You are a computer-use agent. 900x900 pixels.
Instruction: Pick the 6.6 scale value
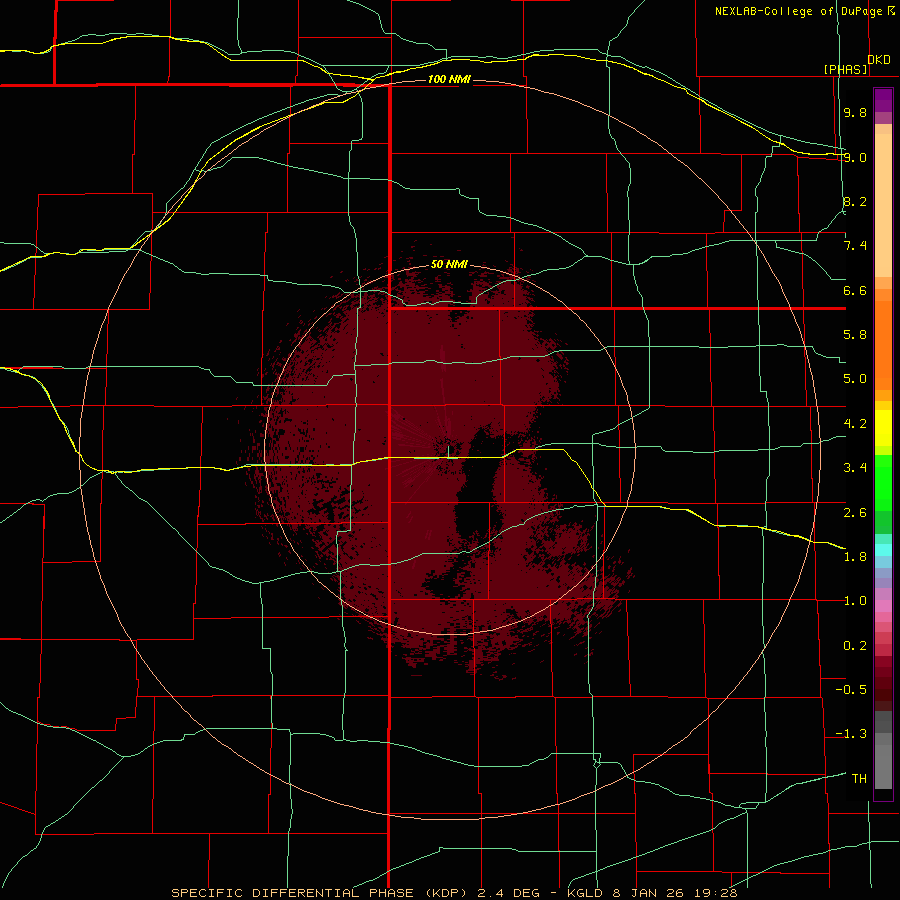click(x=855, y=290)
